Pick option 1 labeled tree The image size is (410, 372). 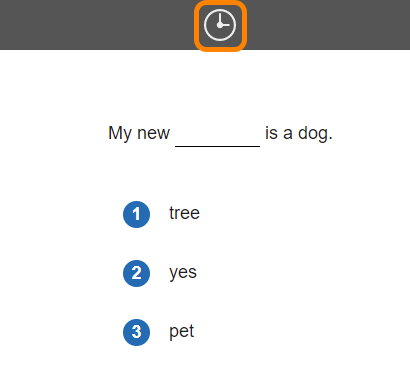pyautogui.click(x=161, y=214)
